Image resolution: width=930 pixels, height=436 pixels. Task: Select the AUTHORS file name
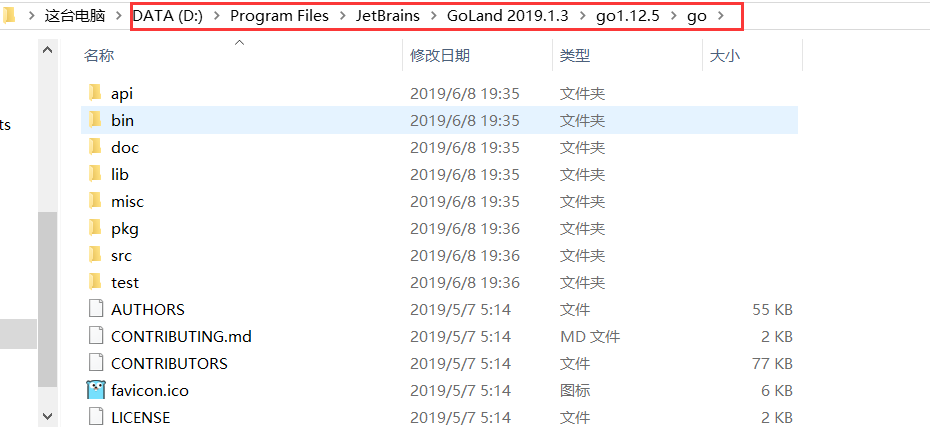pos(148,310)
